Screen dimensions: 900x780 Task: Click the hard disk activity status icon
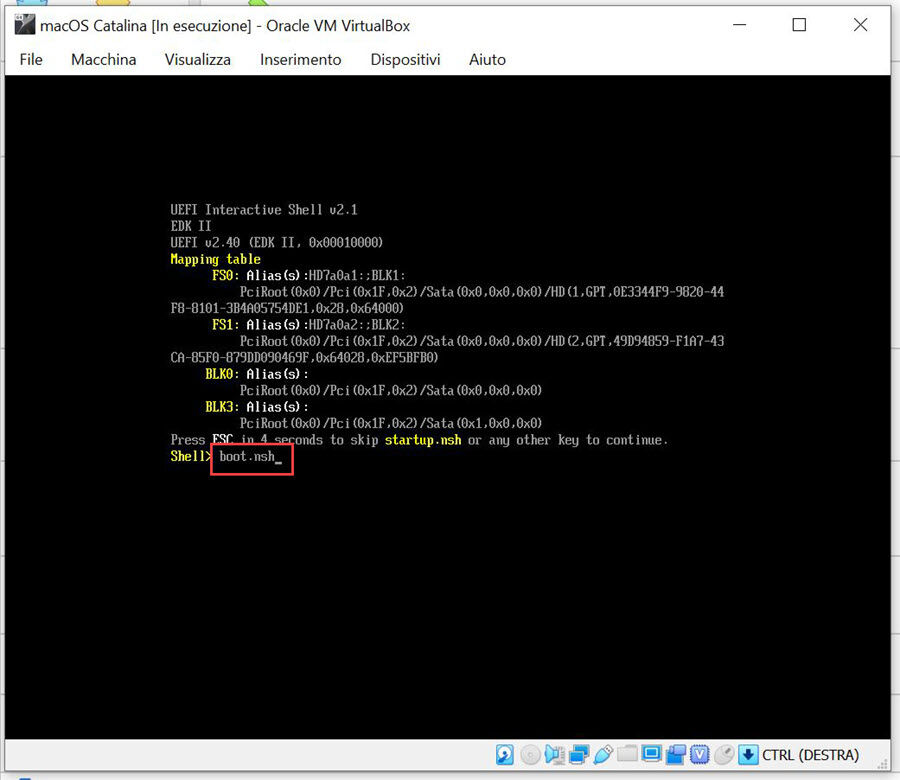[x=503, y=755]
